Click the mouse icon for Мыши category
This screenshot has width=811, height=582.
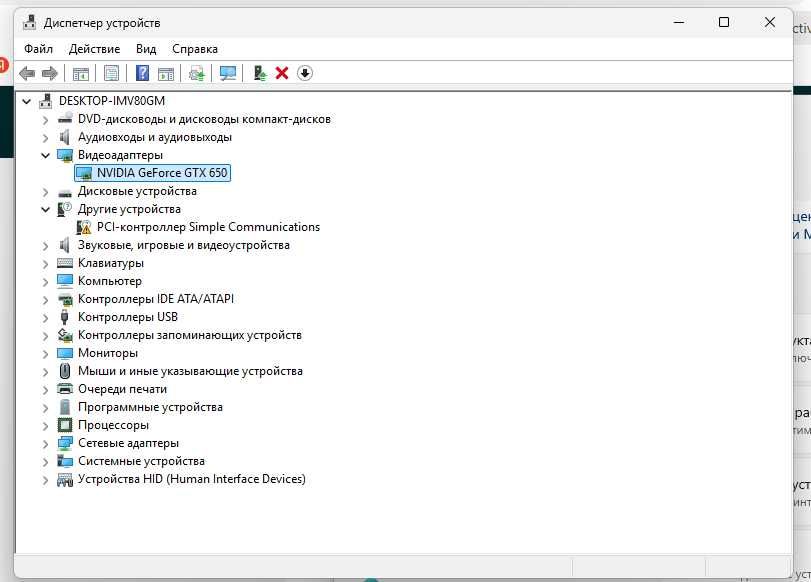click(x=65, y=371)
